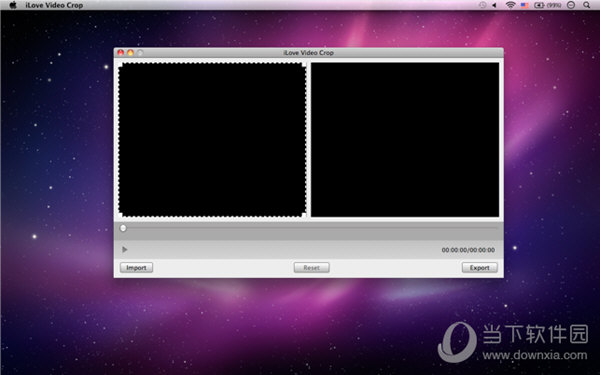600x375 pixels.
Task: Start playback with the play triangle
Action: [x=124, y=250]
